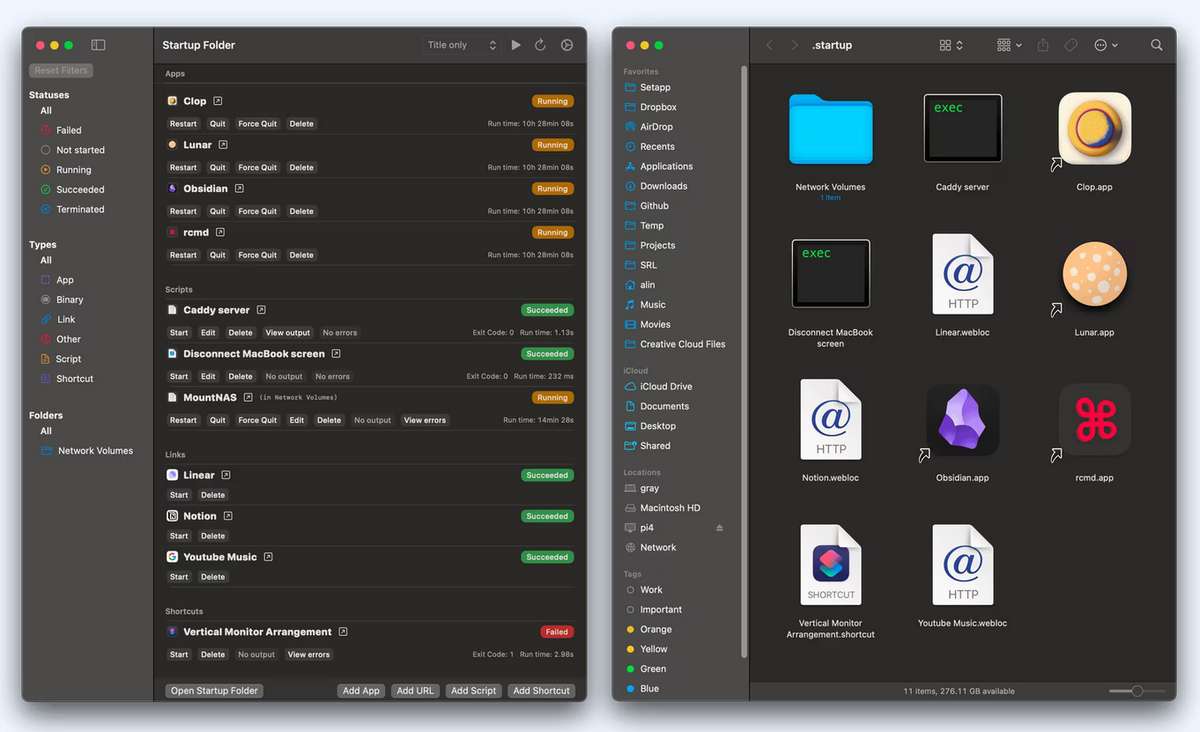Click the Finder share icon
This screenshot has height=732, width=1200.
click(1043, 45)
